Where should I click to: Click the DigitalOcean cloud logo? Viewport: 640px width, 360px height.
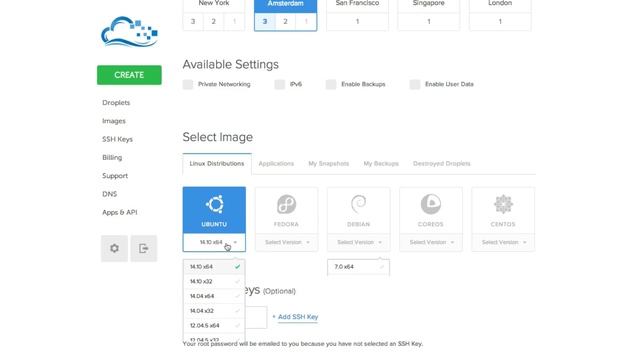pos(129,31)
